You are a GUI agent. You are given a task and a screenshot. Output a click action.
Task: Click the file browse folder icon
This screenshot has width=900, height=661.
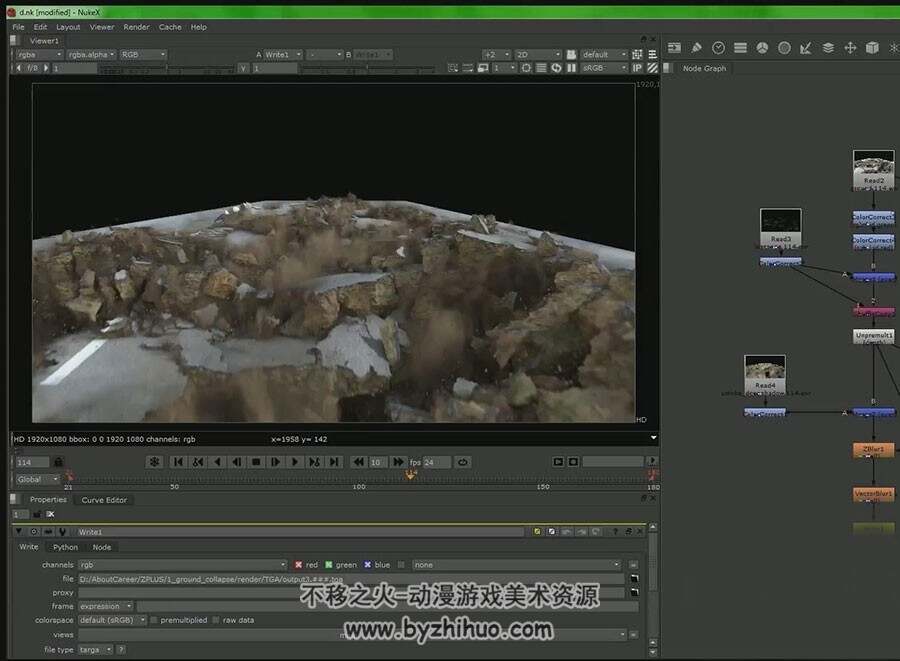pos(634,579)
